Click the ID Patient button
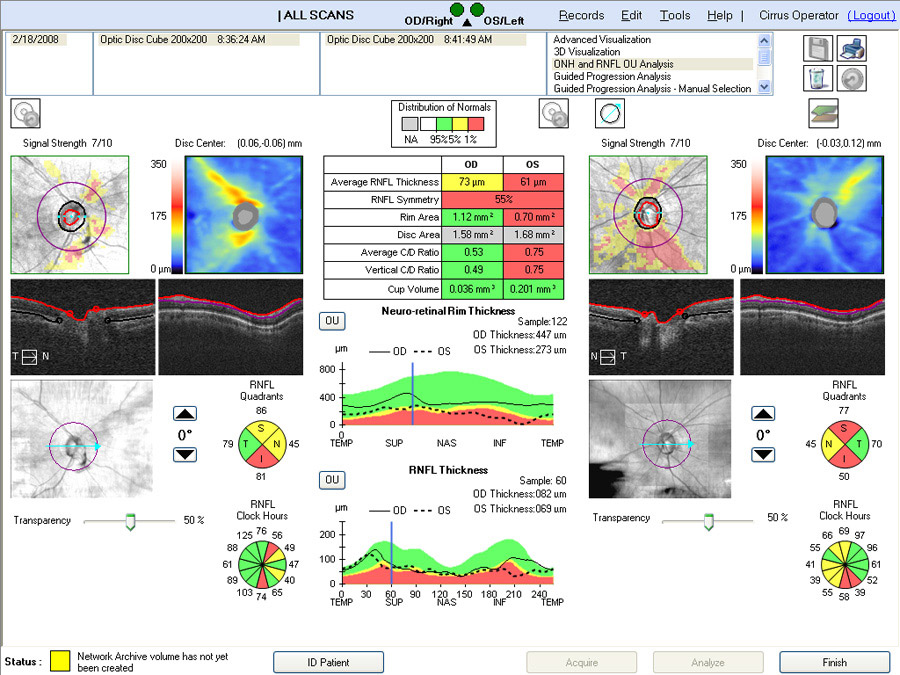Screen dimensions: 900x675 pyautogui.click(x=328, y=662)
